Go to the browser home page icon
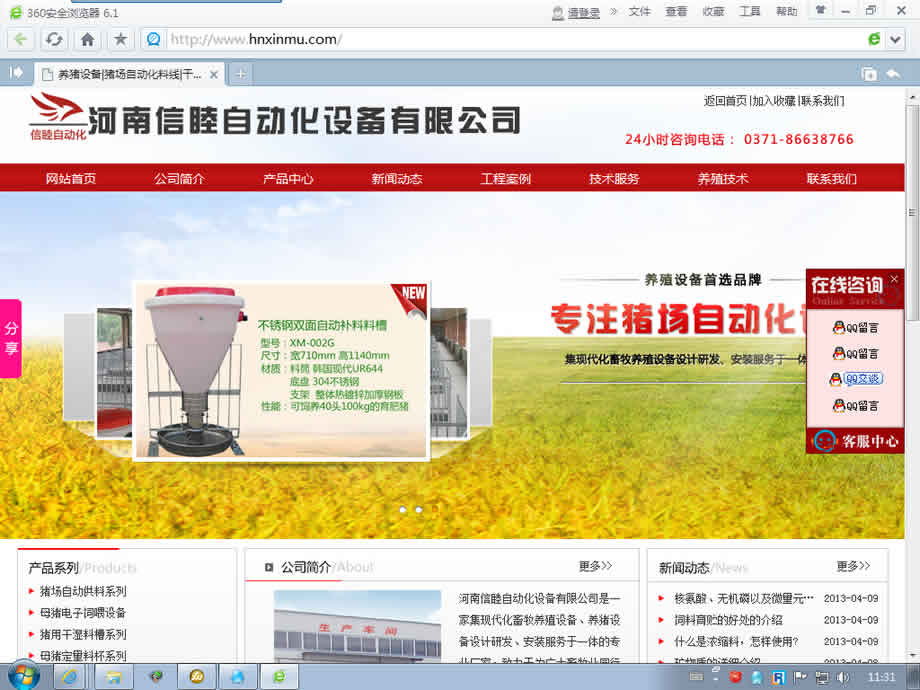 (x=87, y=40)
